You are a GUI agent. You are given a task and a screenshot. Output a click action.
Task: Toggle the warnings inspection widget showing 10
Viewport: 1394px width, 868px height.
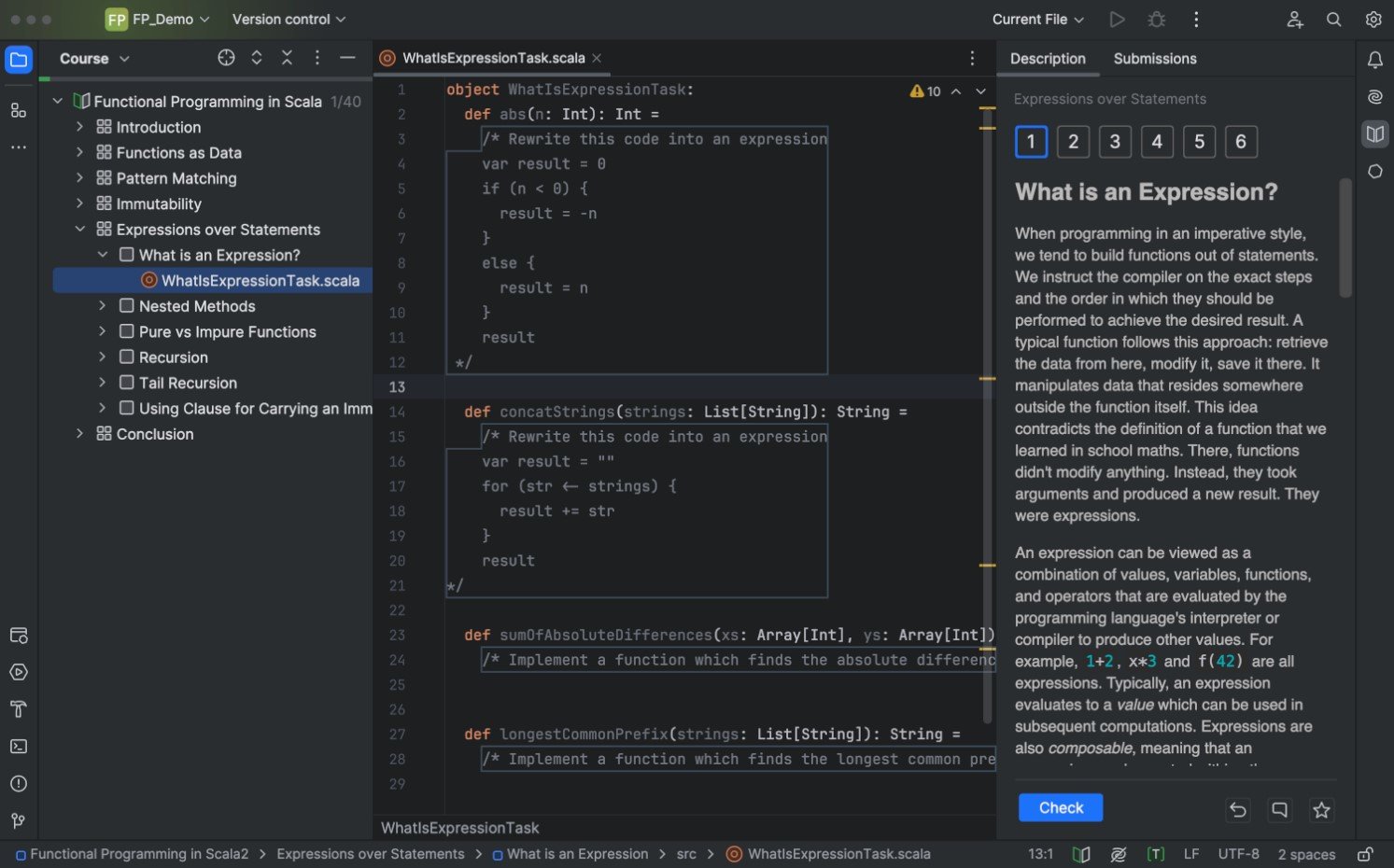[925, 91]
